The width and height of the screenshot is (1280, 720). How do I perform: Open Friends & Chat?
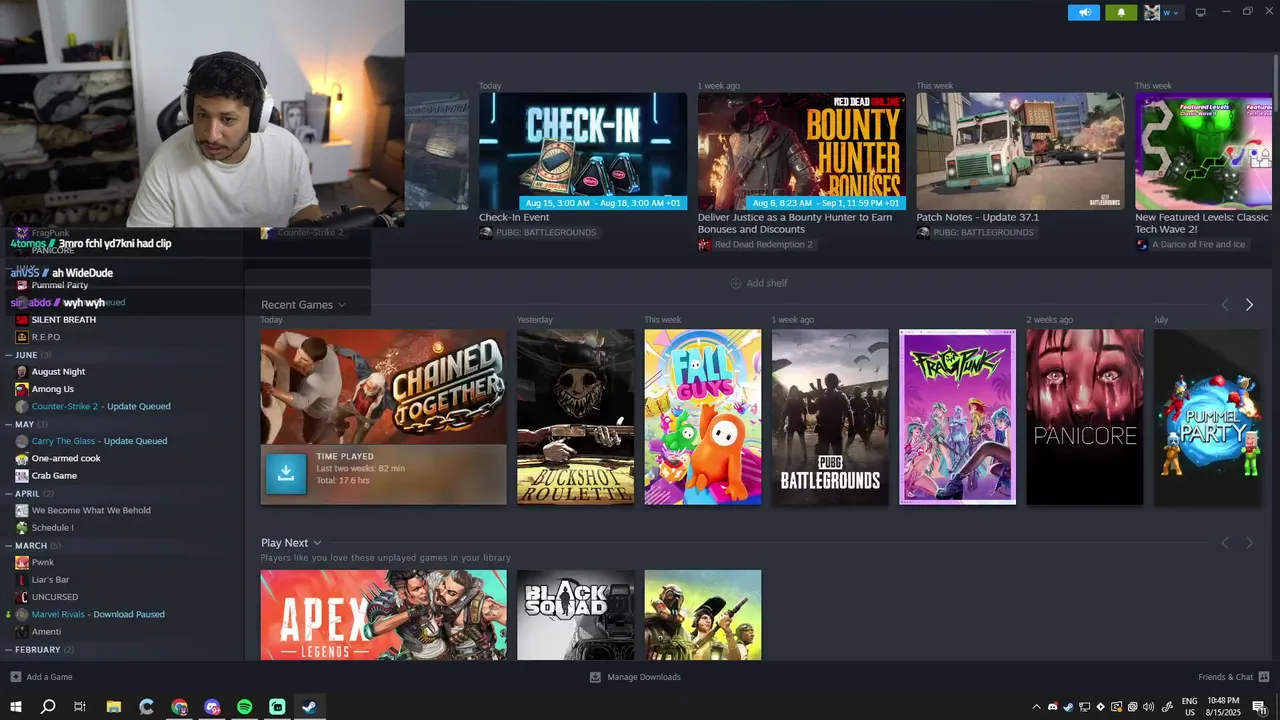[x=1232, y=677]
